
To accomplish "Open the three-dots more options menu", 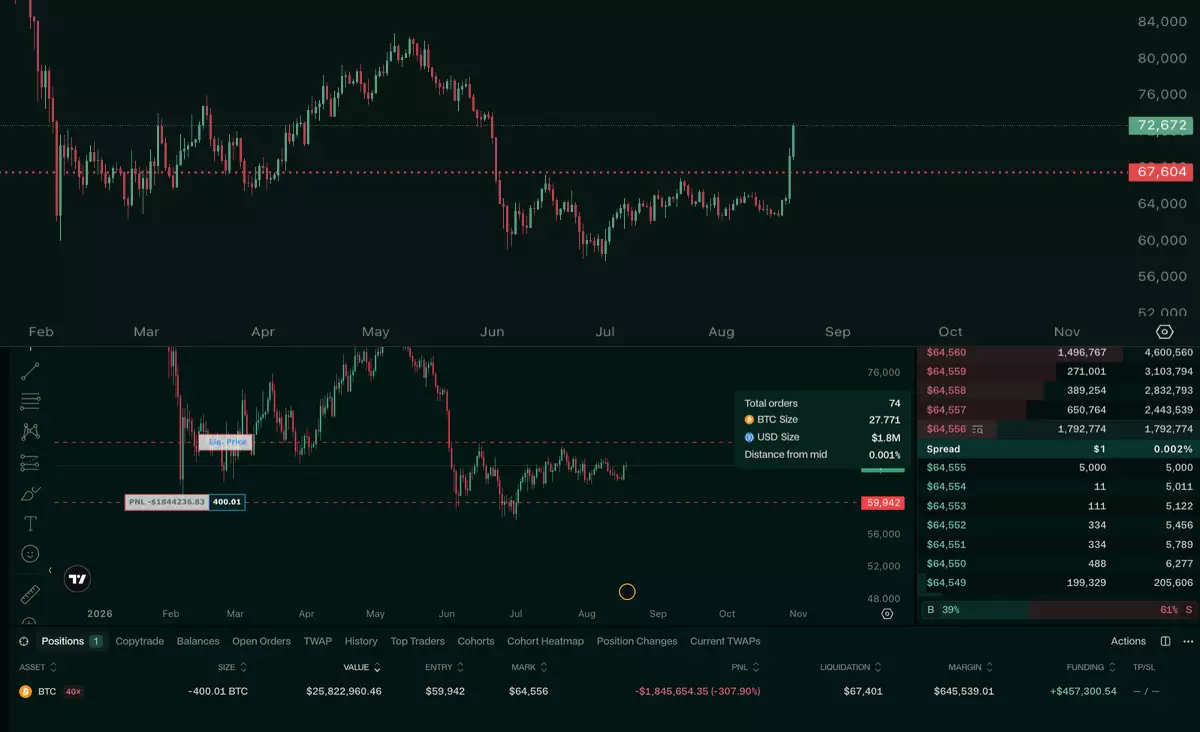I will click(1189, 641).
